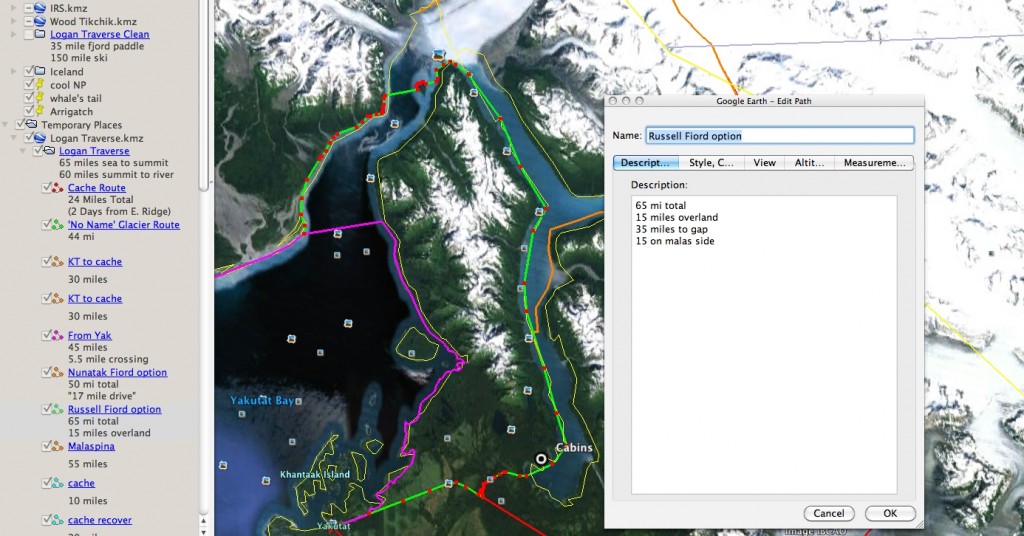Uncheck the Arrigatch placemark checkbox
Image resolution: width=1024 pixels, height=536 pixels.
(x=27, y=111)
